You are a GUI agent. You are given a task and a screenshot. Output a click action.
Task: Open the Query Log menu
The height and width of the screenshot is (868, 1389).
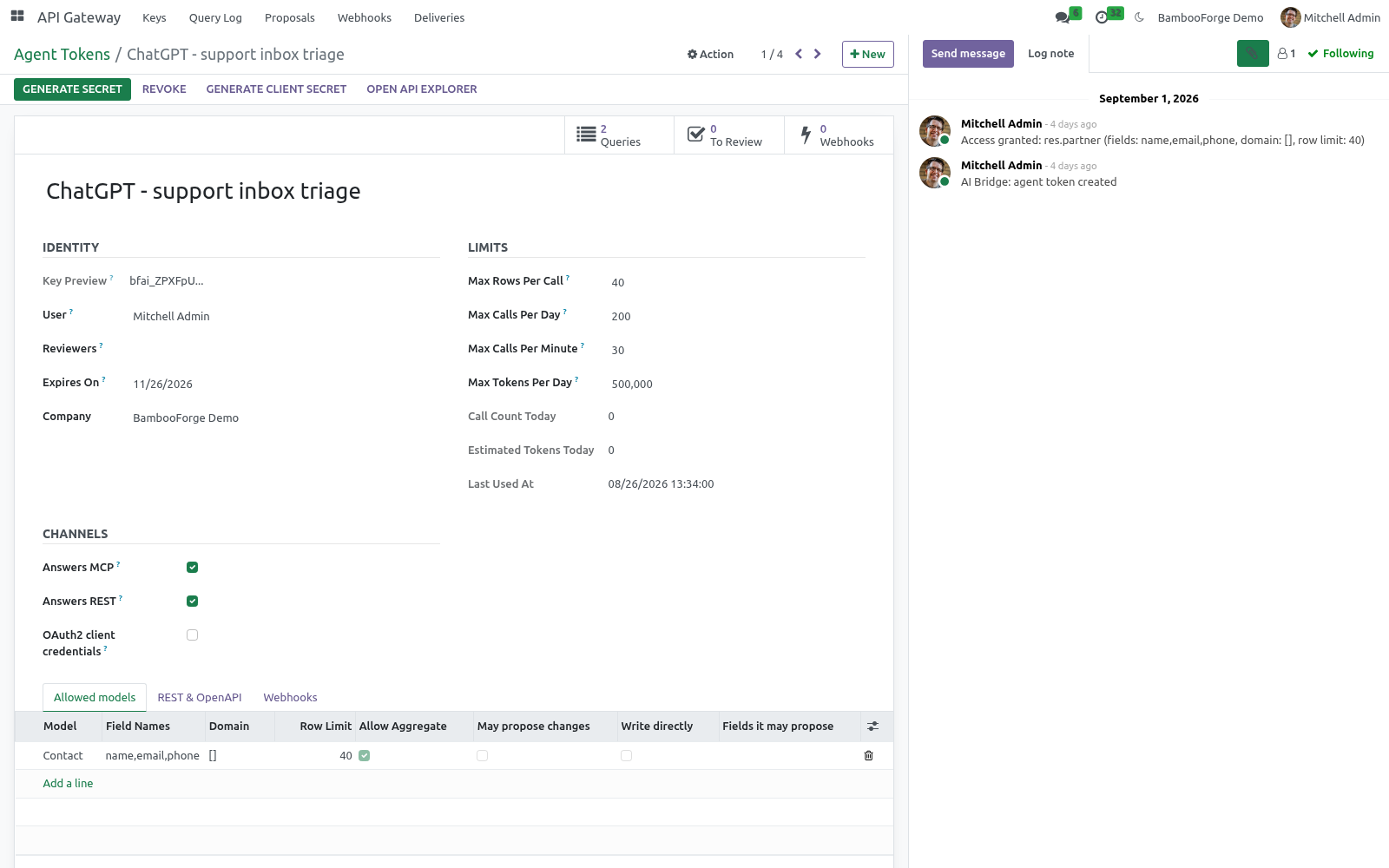(215, 17)
